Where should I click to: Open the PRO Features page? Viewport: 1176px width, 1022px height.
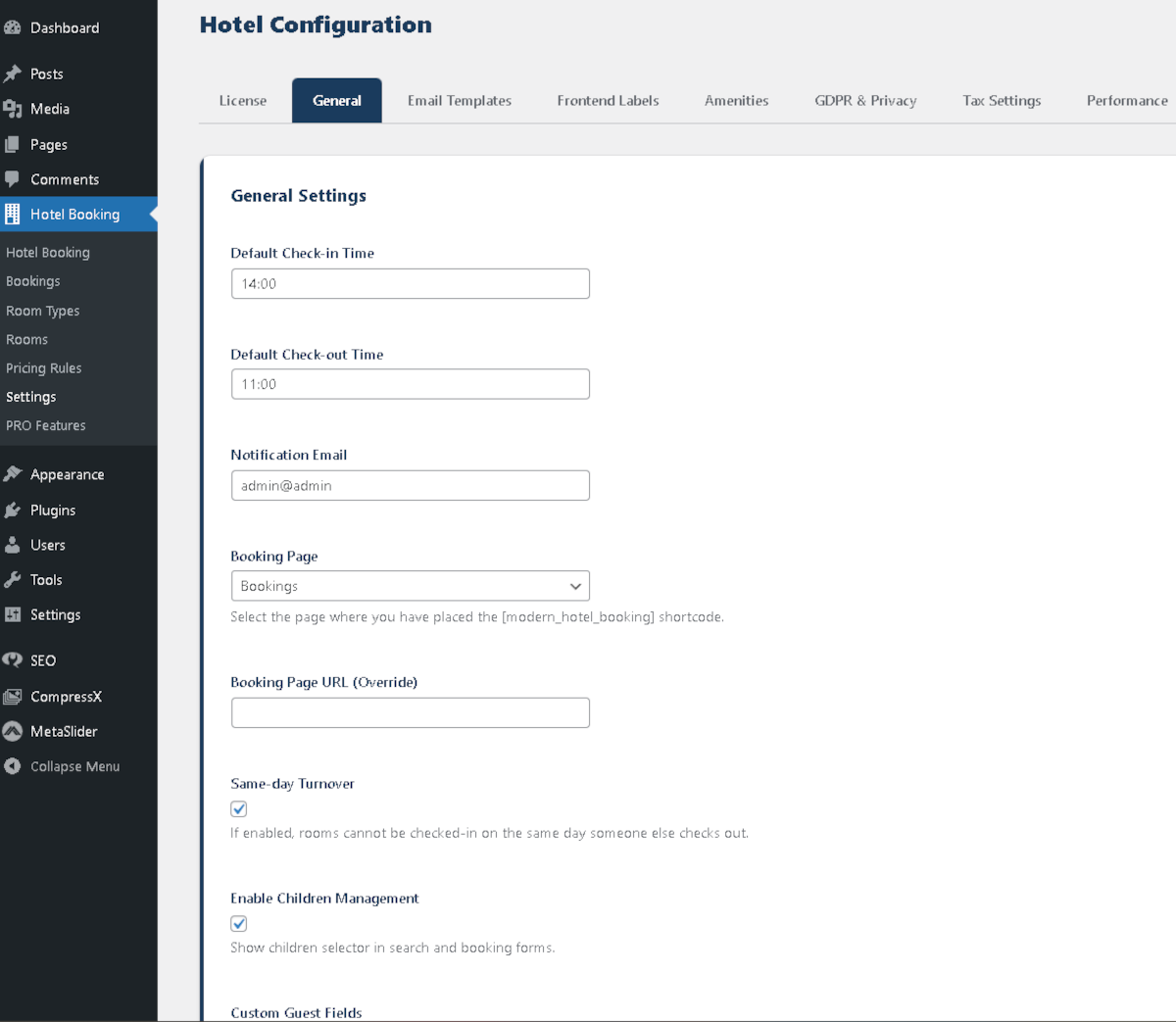(43, 425)
